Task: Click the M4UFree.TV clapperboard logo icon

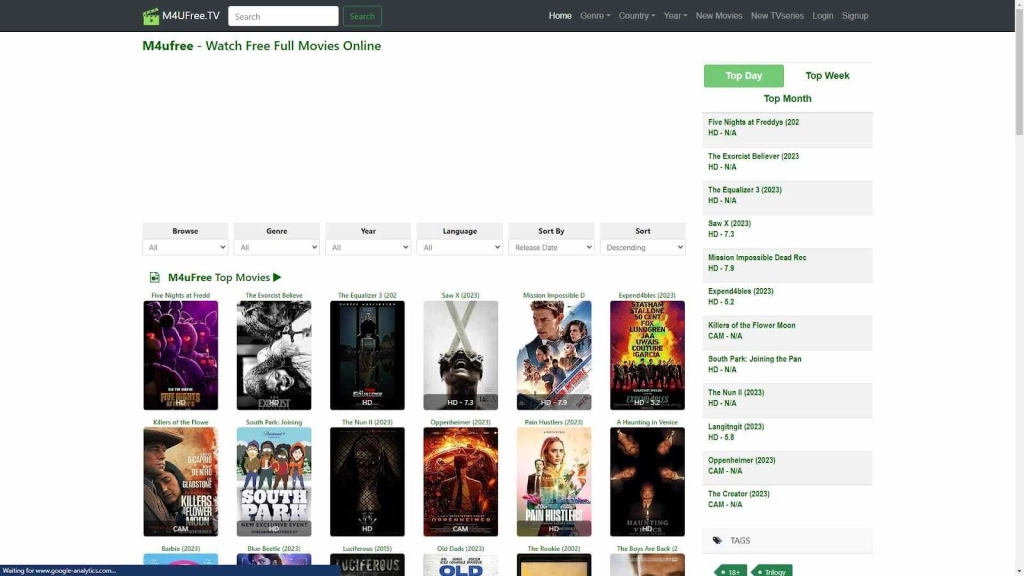Action: pyautogui.click(x=151, y=16)
